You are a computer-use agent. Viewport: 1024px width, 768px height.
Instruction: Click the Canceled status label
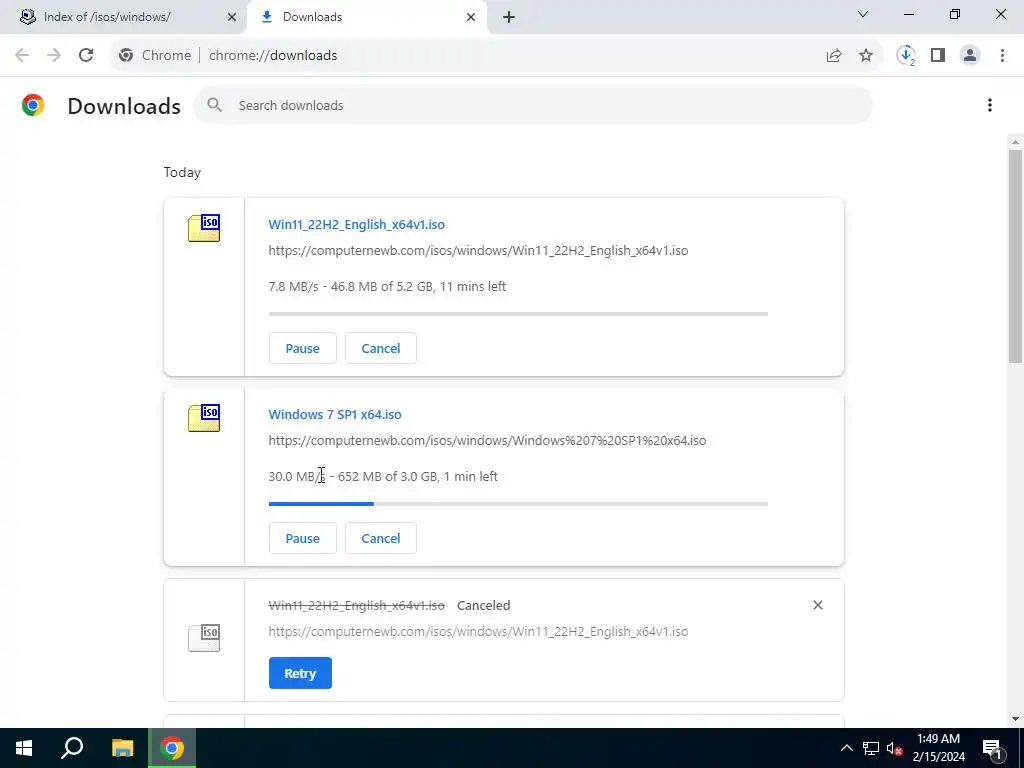point(483,605)
